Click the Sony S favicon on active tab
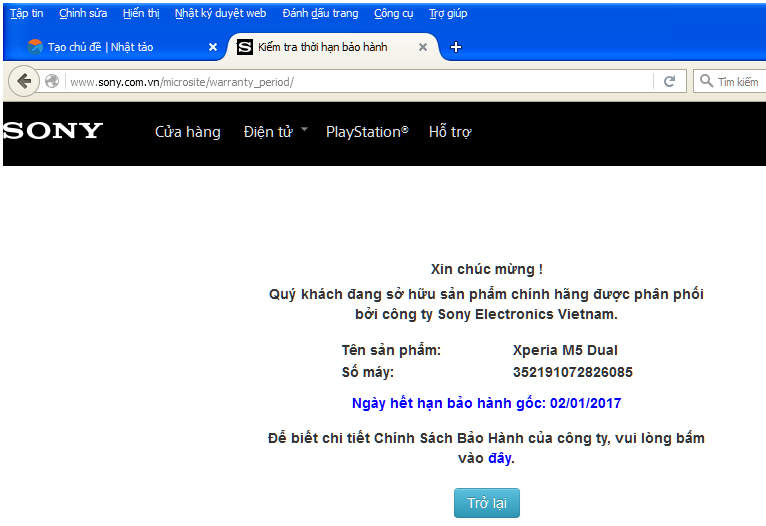Image resolution: width=766 pixels, height=526 pixels. pyautogui.click(x=245, y=47)
